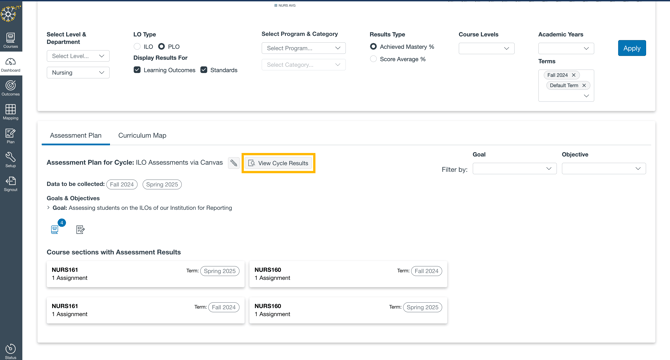Screen dimensions: 670x360
Task: Expand the Goal filter dropdown
Action: click(514, 169)
